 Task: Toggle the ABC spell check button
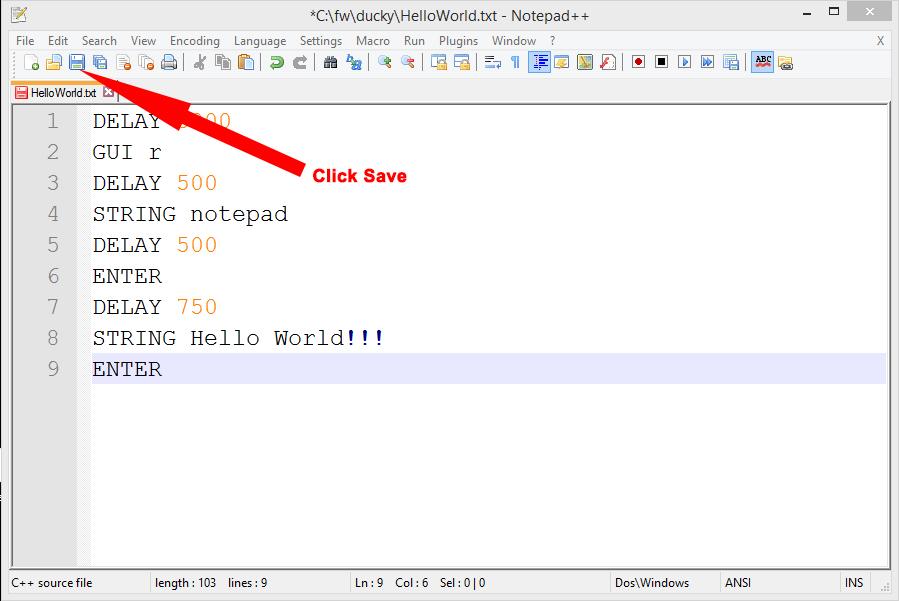pos(763,62)
